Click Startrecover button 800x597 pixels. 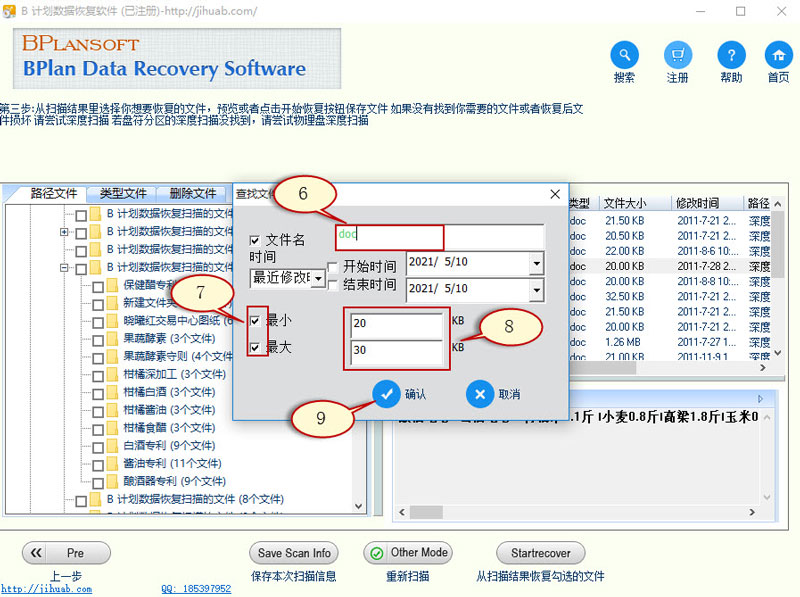tap(541, 553)
